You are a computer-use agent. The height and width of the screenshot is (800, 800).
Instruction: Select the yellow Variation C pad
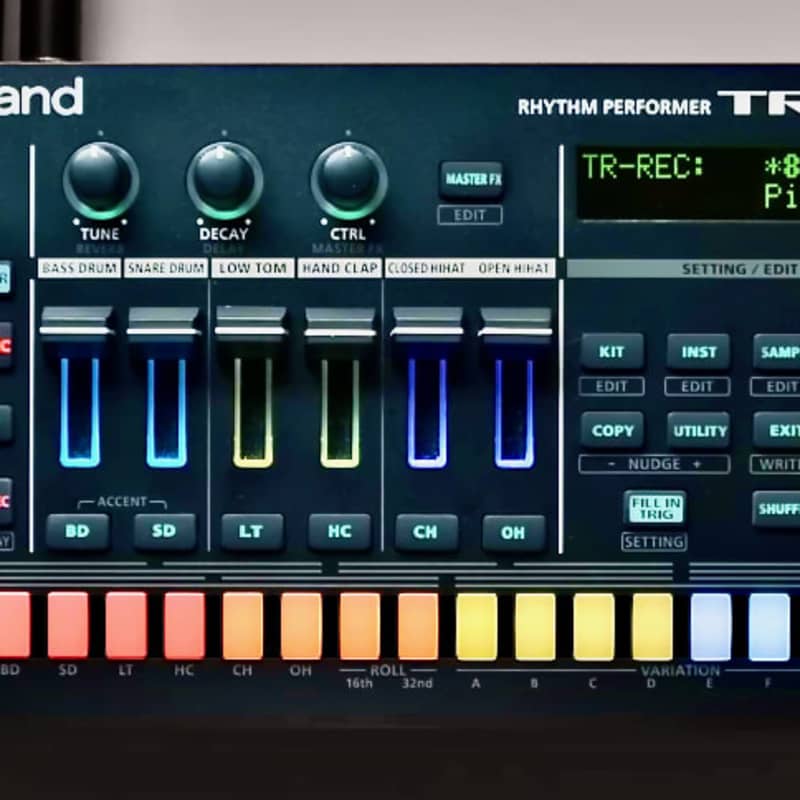pos(593,627)
